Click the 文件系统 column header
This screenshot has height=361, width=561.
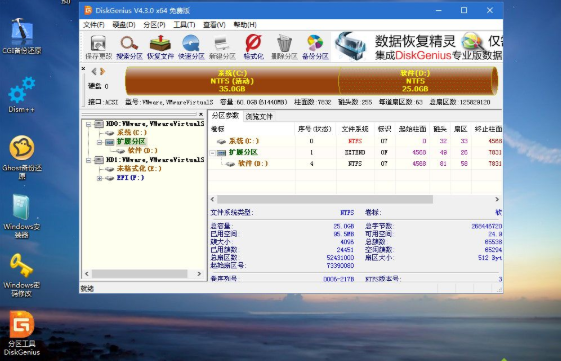355,129
